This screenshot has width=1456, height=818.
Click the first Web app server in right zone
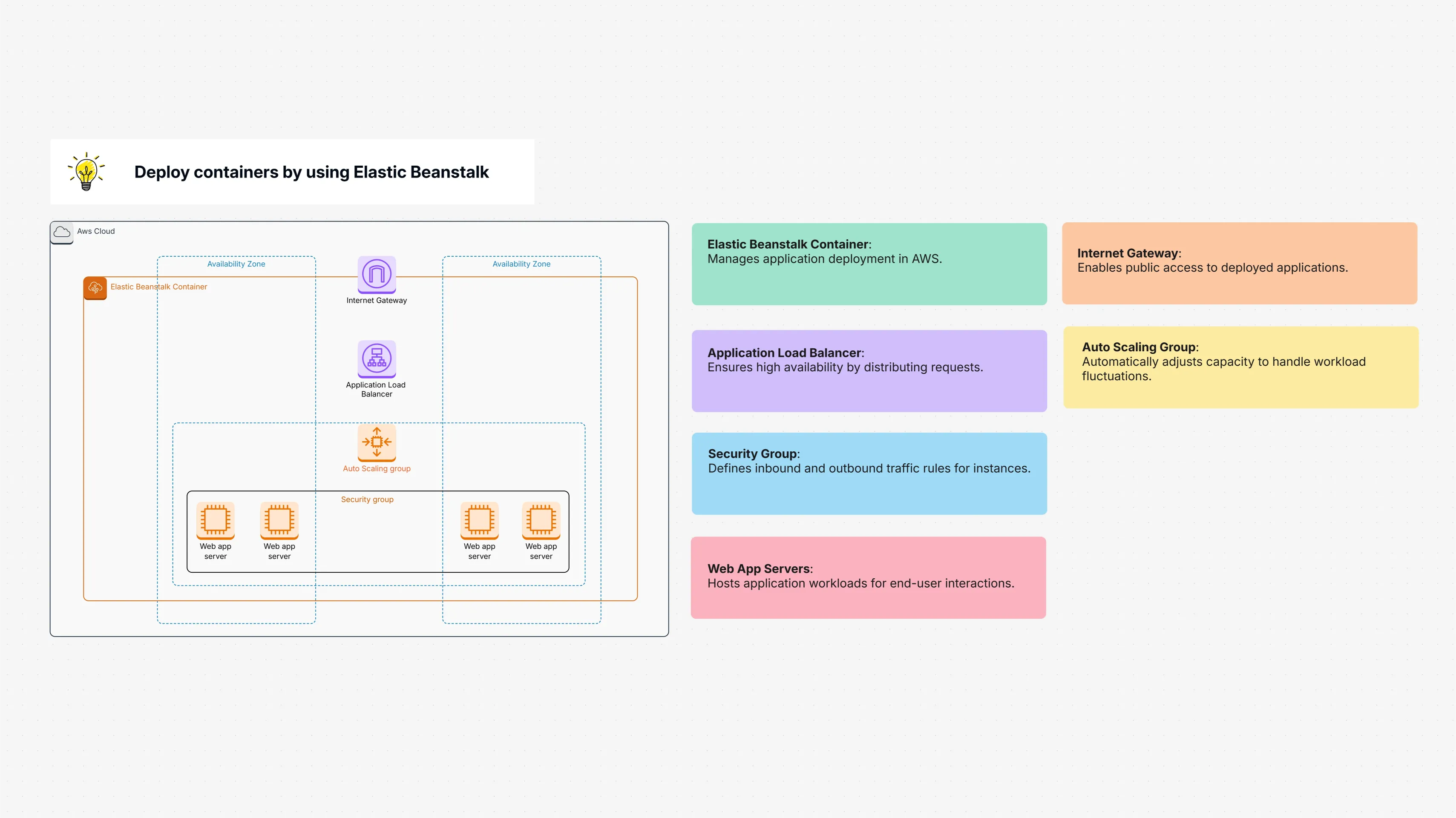click(x=479, y=521)
